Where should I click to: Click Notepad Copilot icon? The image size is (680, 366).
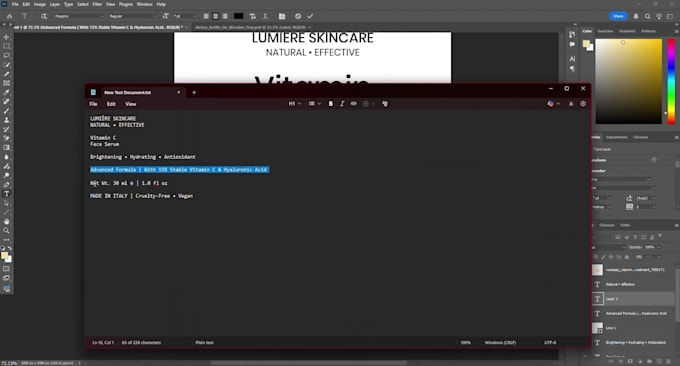550,104
